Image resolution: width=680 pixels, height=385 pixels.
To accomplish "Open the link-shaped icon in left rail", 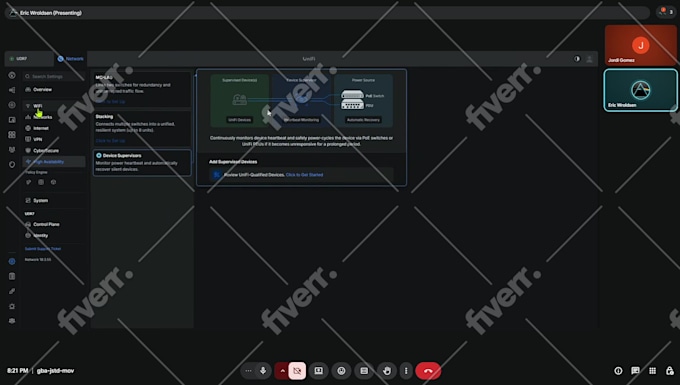I will (12, 291).
